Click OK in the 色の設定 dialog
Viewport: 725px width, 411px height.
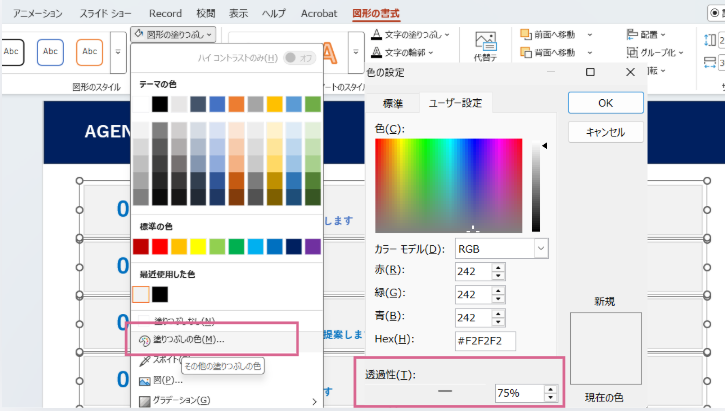606,103
